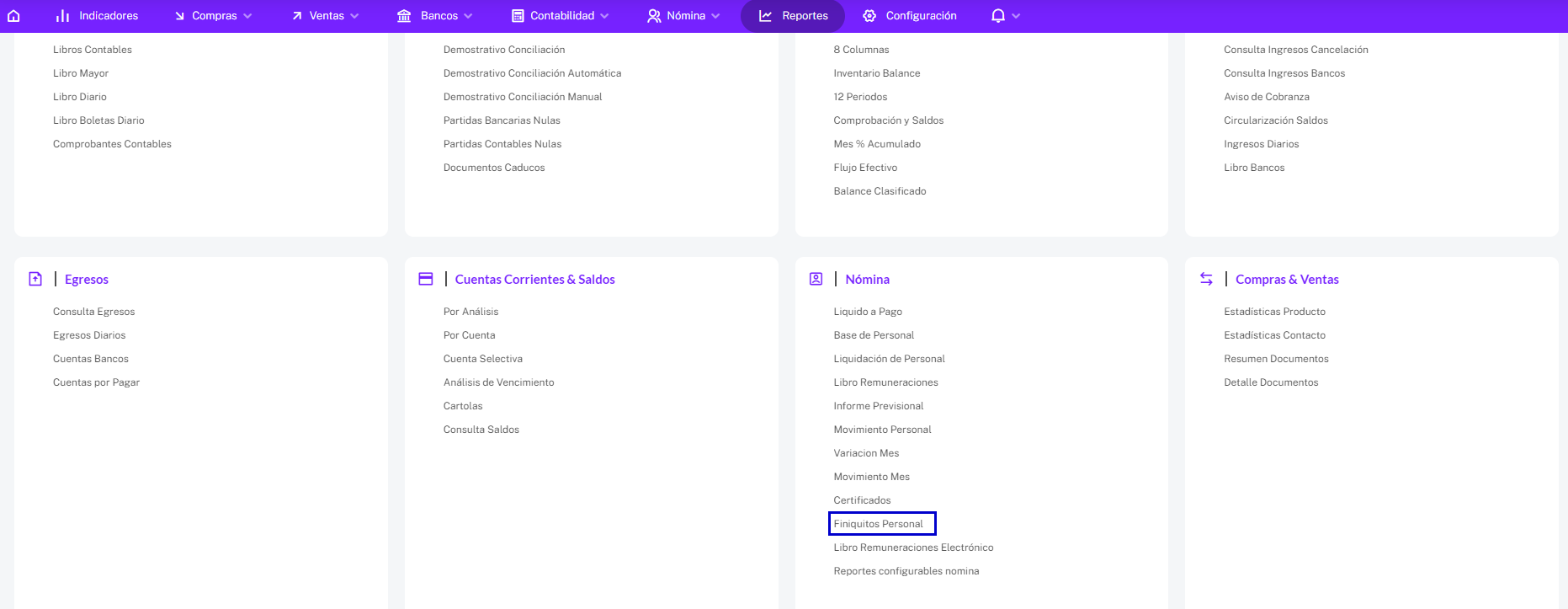This screenshot has height=609, width=1568.
Task: Open Egresos Diarios report
Action: point(89,335)
